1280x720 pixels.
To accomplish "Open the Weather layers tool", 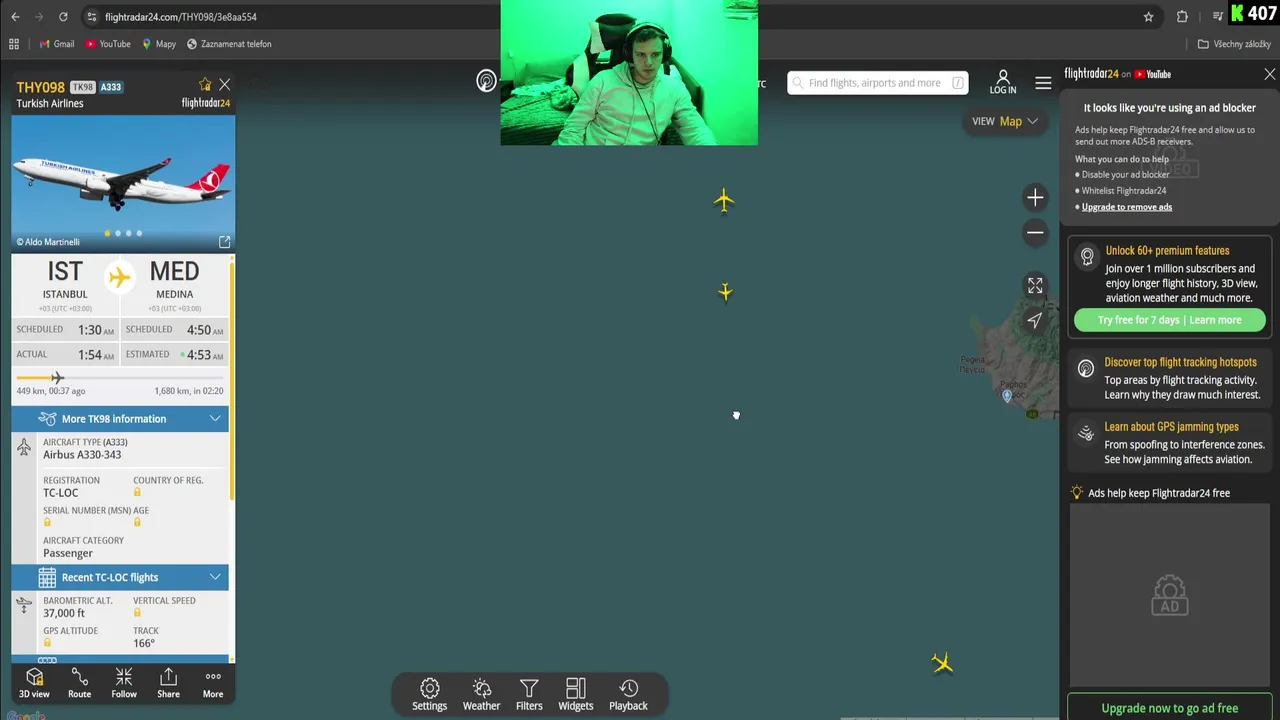I will point(481,695).
